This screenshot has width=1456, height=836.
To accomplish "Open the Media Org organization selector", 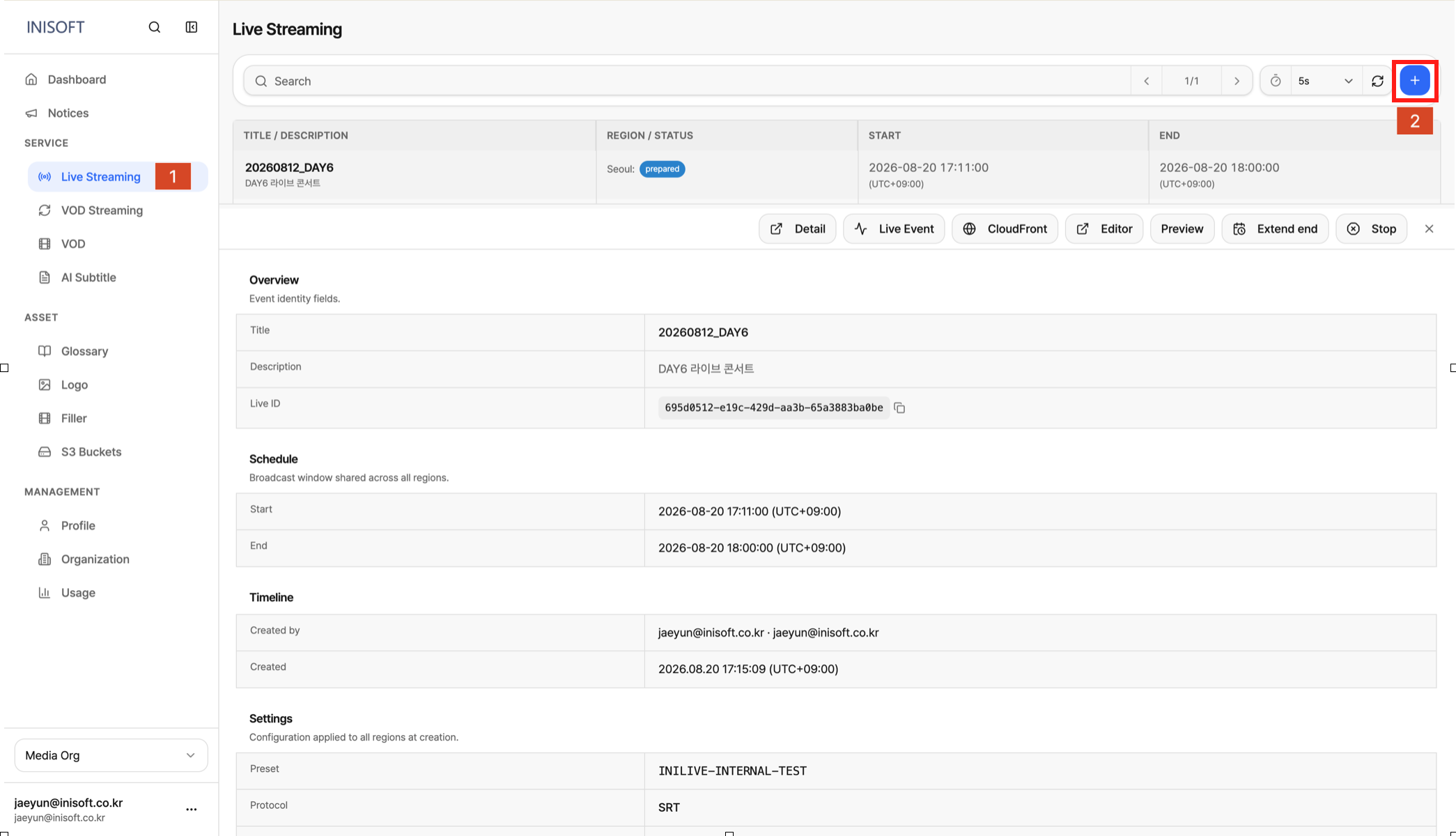I will coord(111,755).
